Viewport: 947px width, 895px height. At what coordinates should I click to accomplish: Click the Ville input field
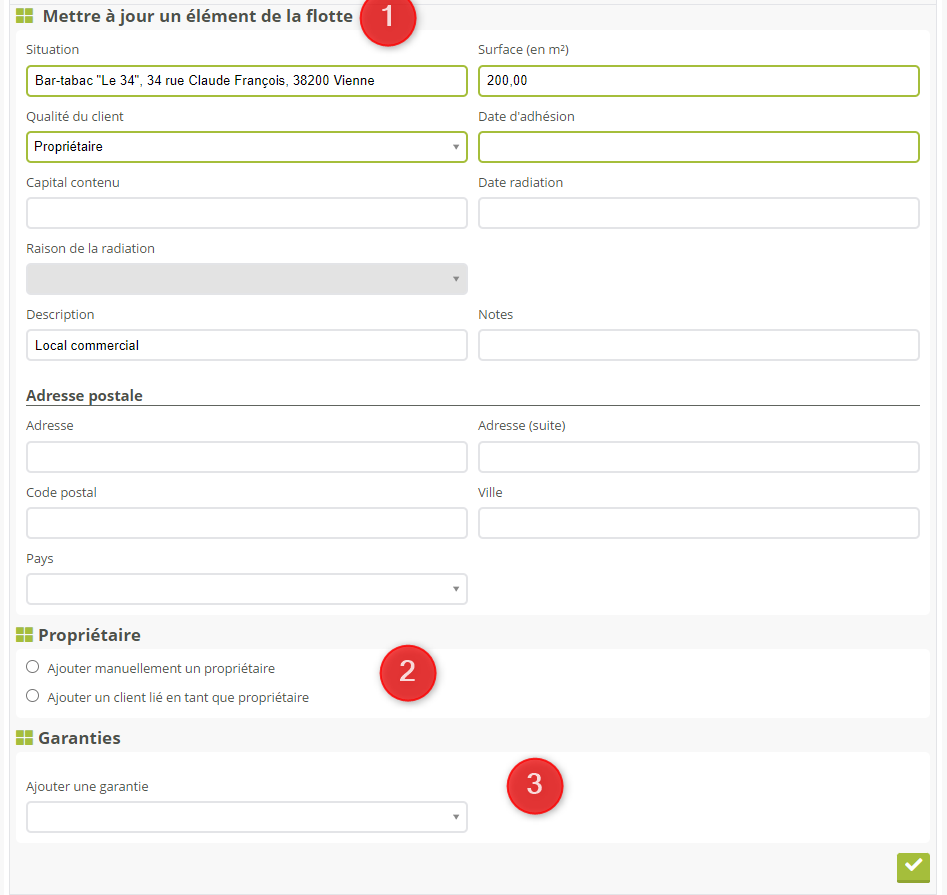pos(698,523)
